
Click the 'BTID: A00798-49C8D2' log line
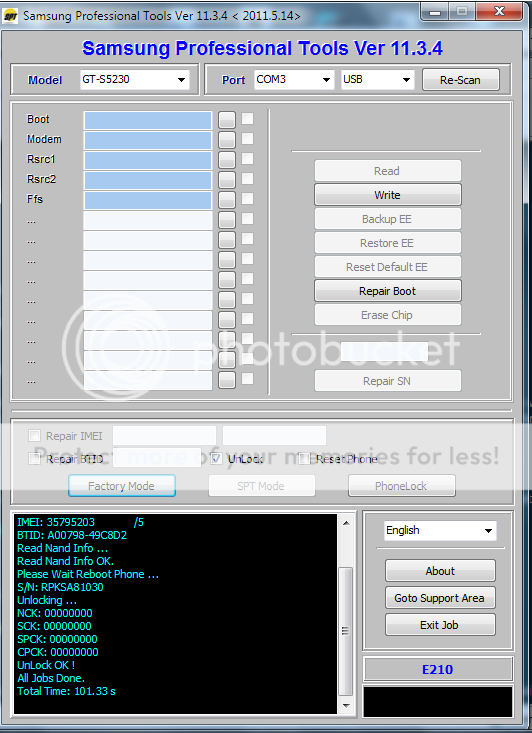point(72,535)
